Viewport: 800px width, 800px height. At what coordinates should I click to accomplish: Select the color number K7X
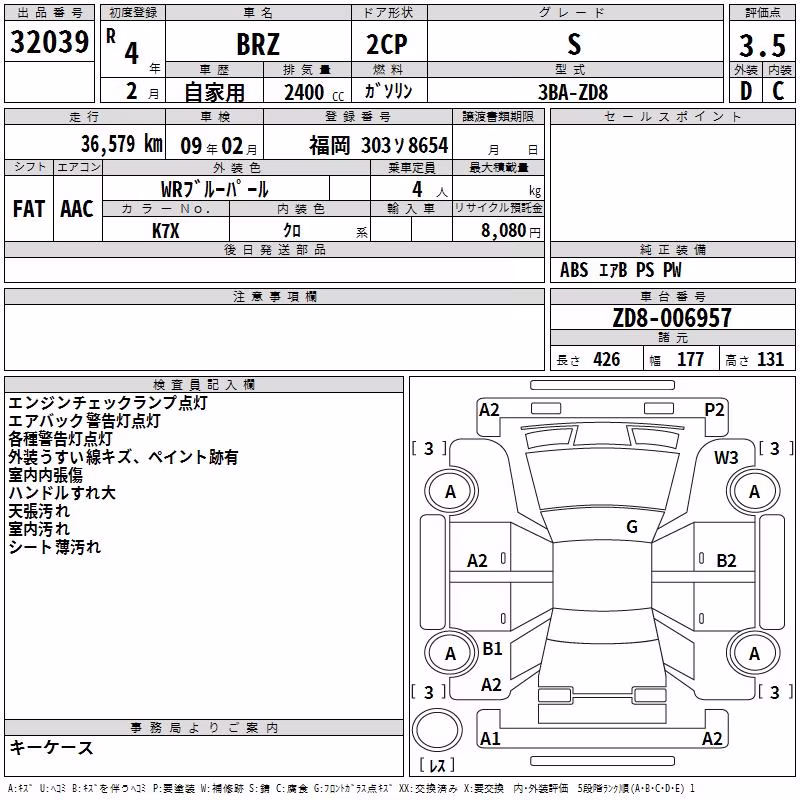coord(166,231)
